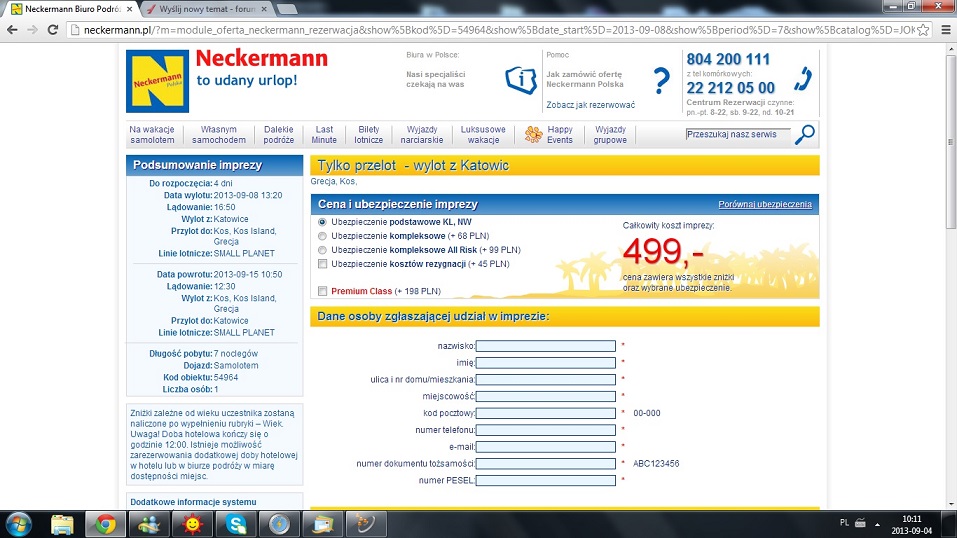Screen dimensions: 957x538
Task: Click the numer dokumentu tożsamości field
Action: pos(546,464)
